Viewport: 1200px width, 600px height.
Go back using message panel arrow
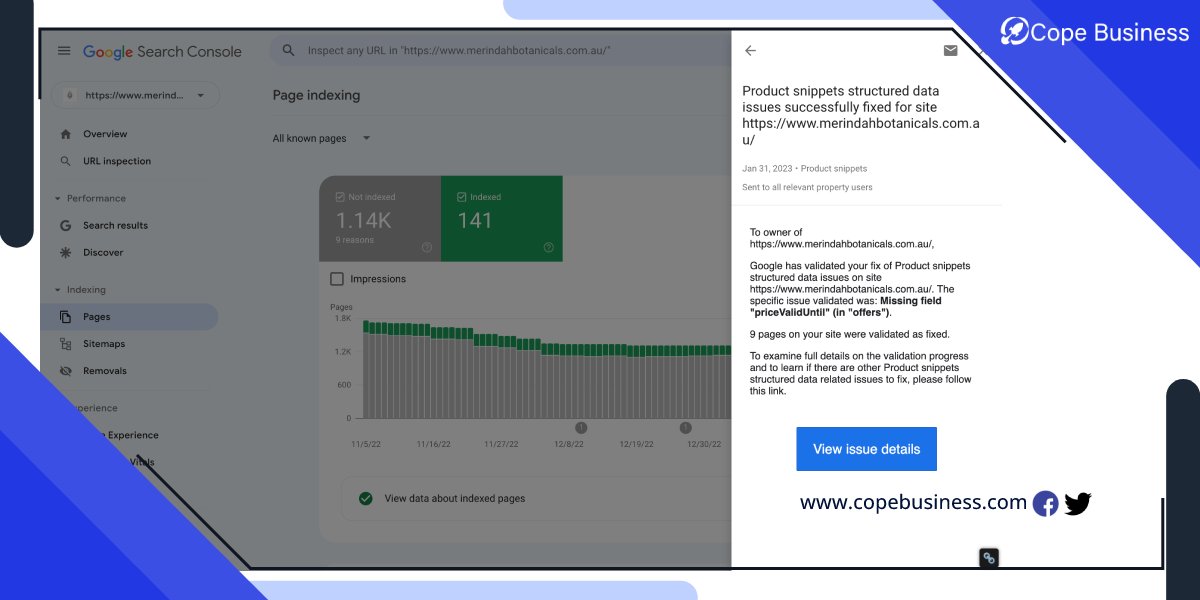point(751,51)
